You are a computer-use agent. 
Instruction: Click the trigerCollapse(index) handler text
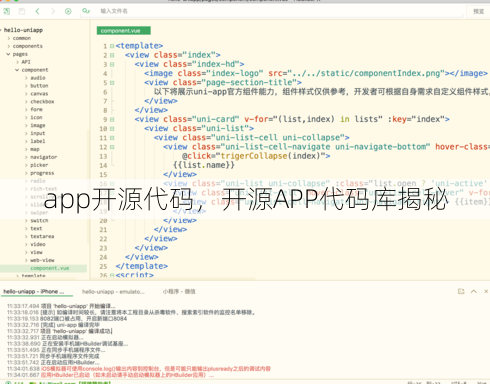tap(273, 156)
